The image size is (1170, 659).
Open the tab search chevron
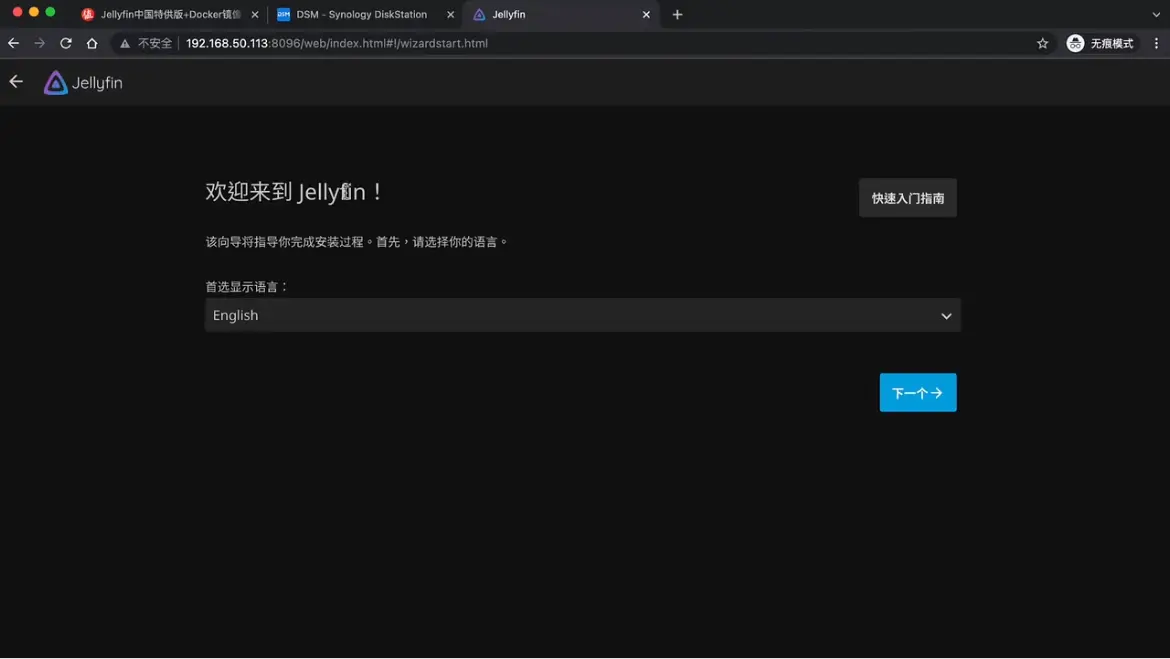click(1156, 14)
